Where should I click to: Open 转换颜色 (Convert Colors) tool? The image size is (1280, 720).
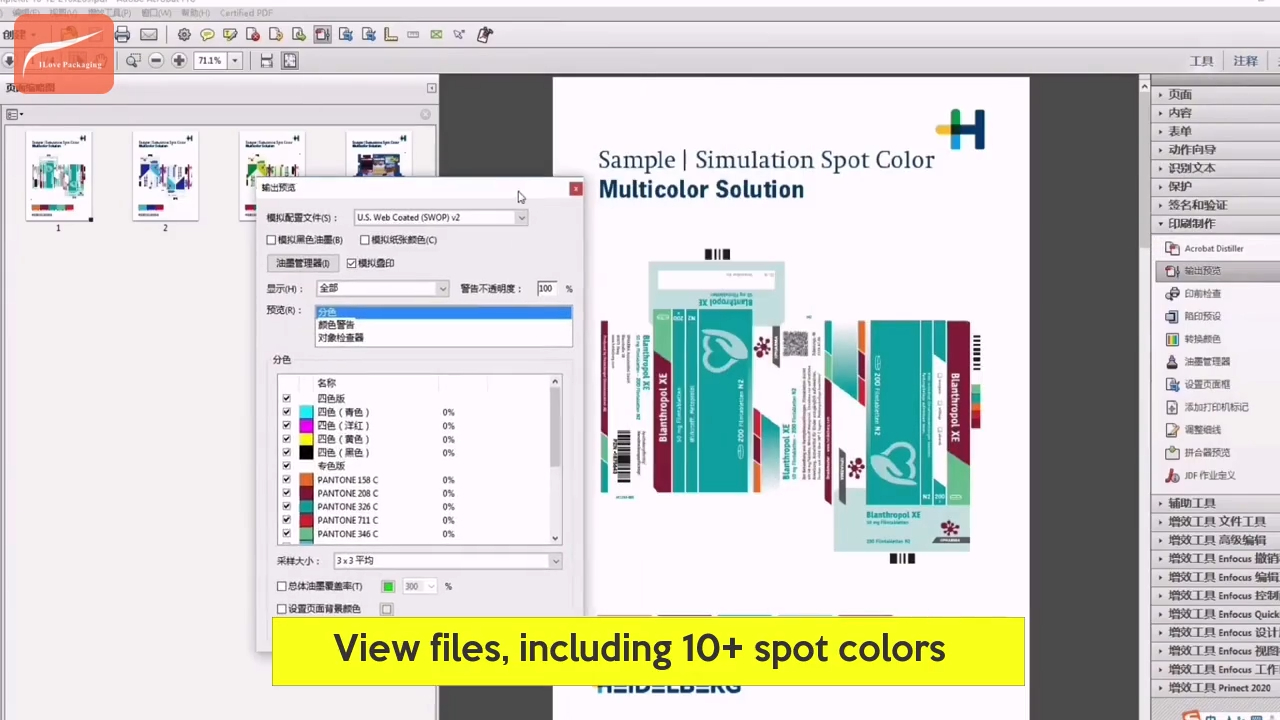tap(1202, 339)
